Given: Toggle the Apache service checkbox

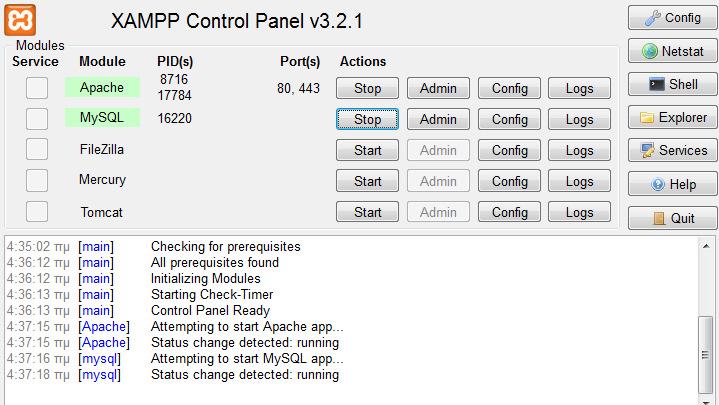Looking at the screenshot, I should (37, 88).
